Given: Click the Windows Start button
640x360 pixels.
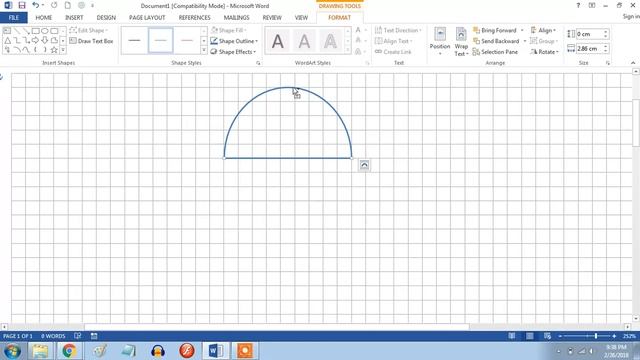Looking at the screenshot, I should (12, 351).
